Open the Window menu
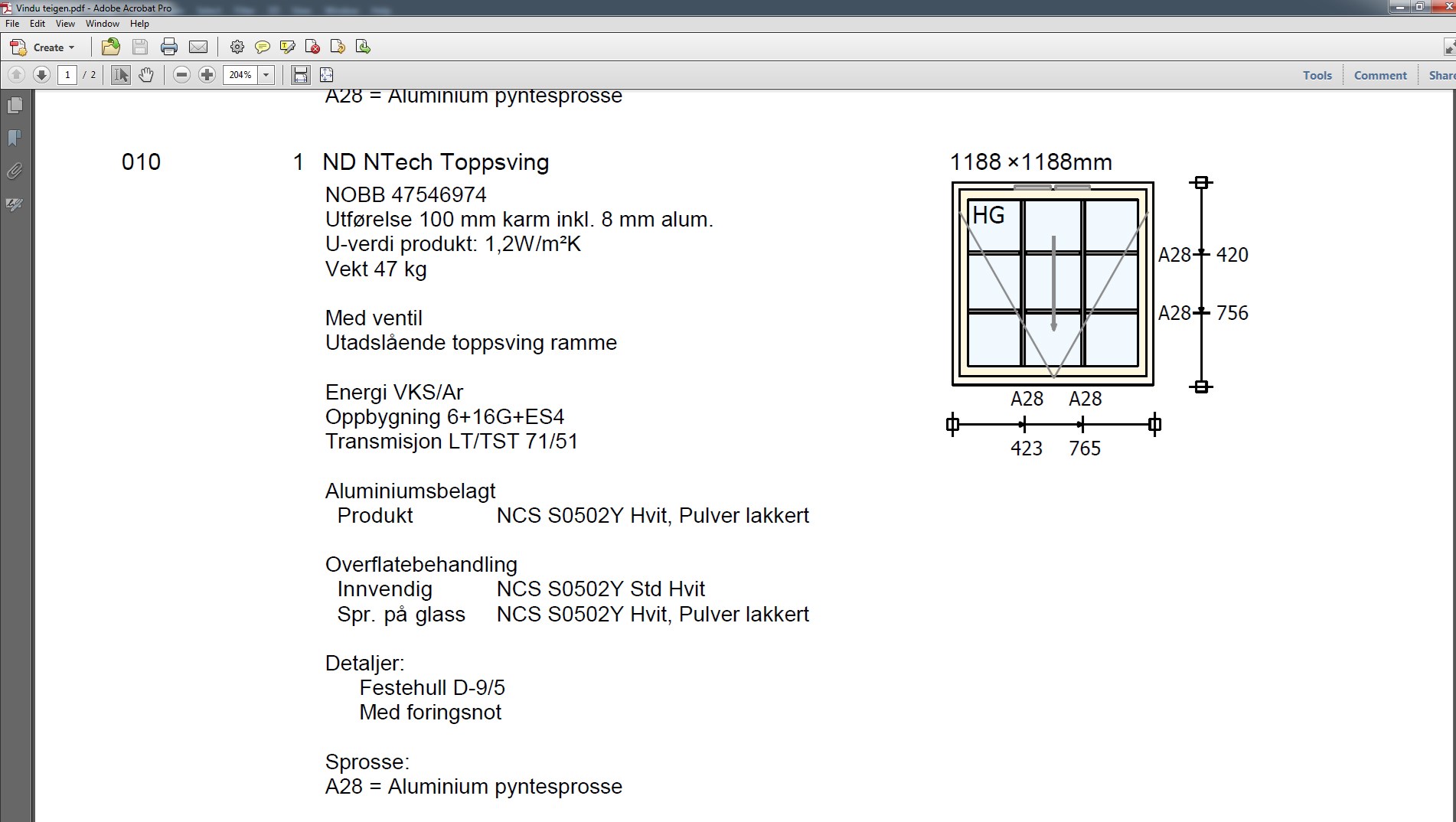 (102, 24)
